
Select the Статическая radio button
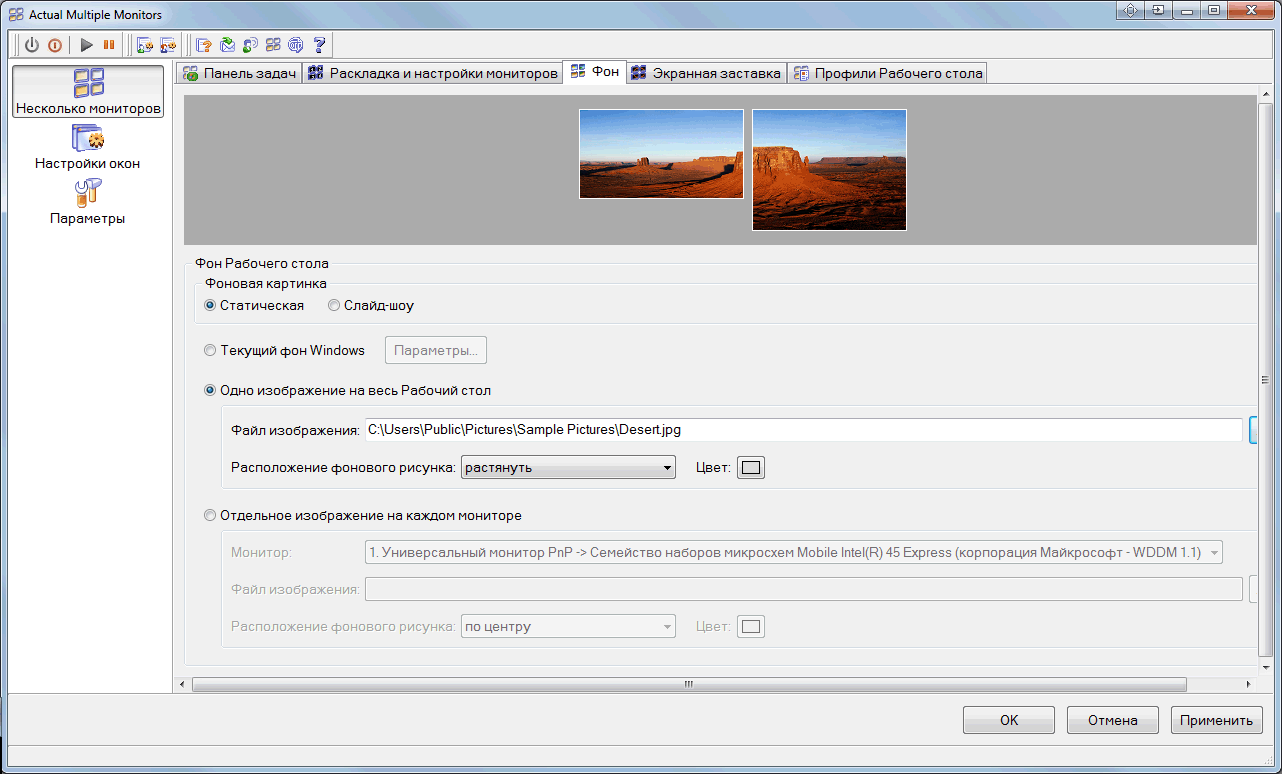pos(254,305)
